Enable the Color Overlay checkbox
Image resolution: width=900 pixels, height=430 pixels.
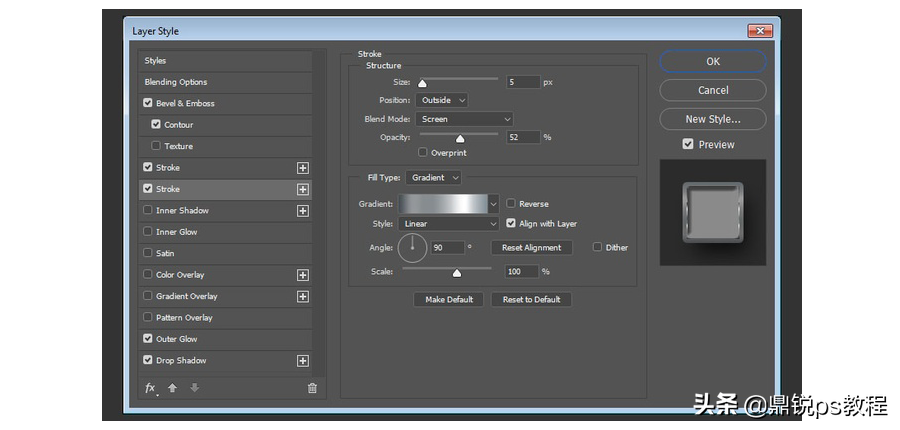coord(148,274)
